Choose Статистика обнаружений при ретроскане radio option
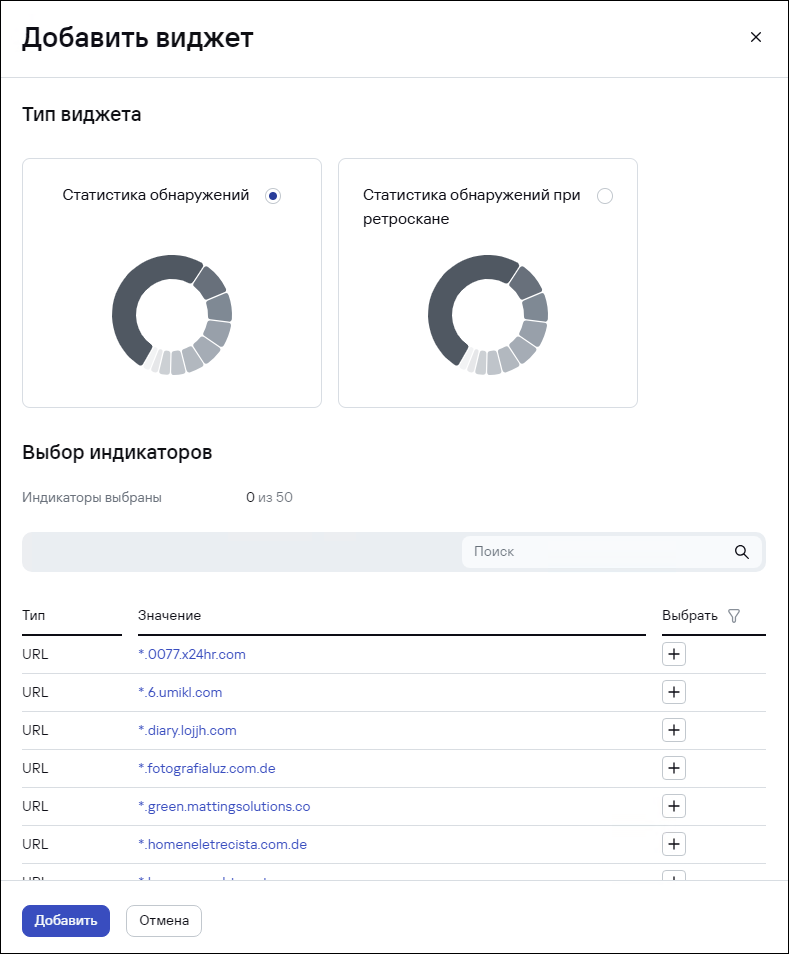Viewport: 789px width, 954px height. (604, 196)
